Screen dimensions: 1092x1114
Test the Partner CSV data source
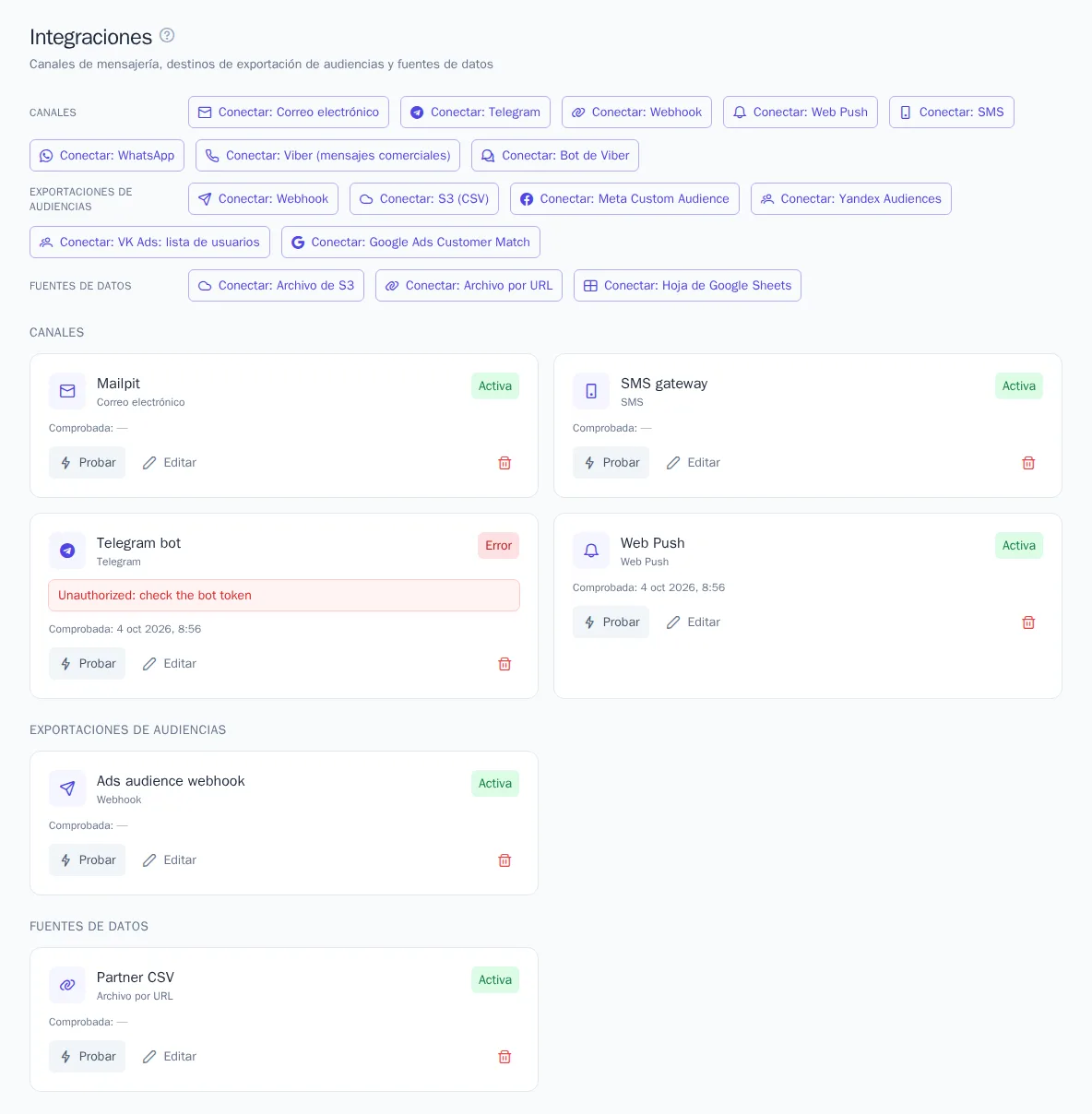pos(87,1057)
